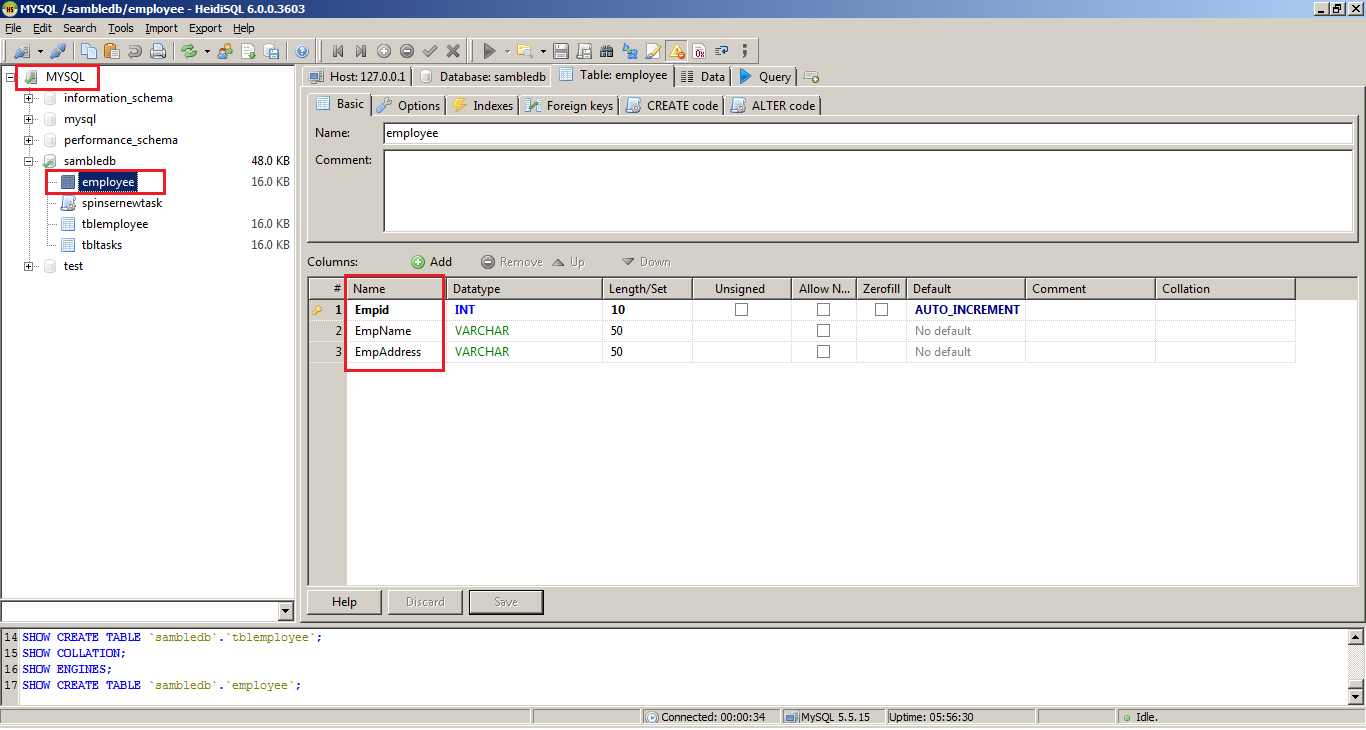The height and width of the screenshot is (730, 1366).
Task: Click the blue Help question mark icon
Action: point(302,50)
